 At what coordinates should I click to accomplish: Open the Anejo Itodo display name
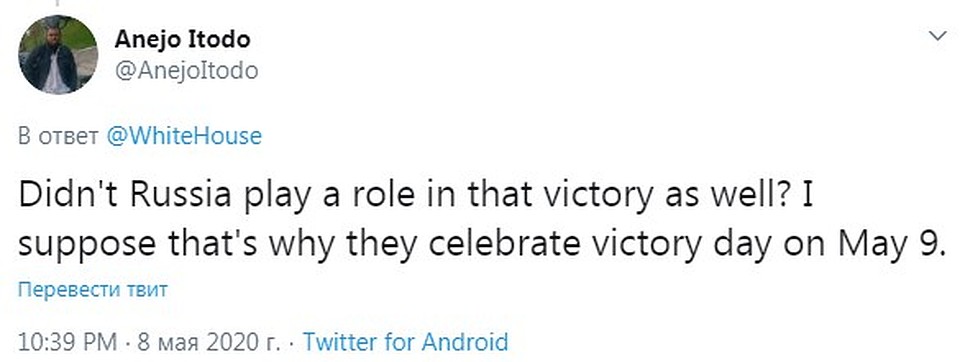click(182, 40)
